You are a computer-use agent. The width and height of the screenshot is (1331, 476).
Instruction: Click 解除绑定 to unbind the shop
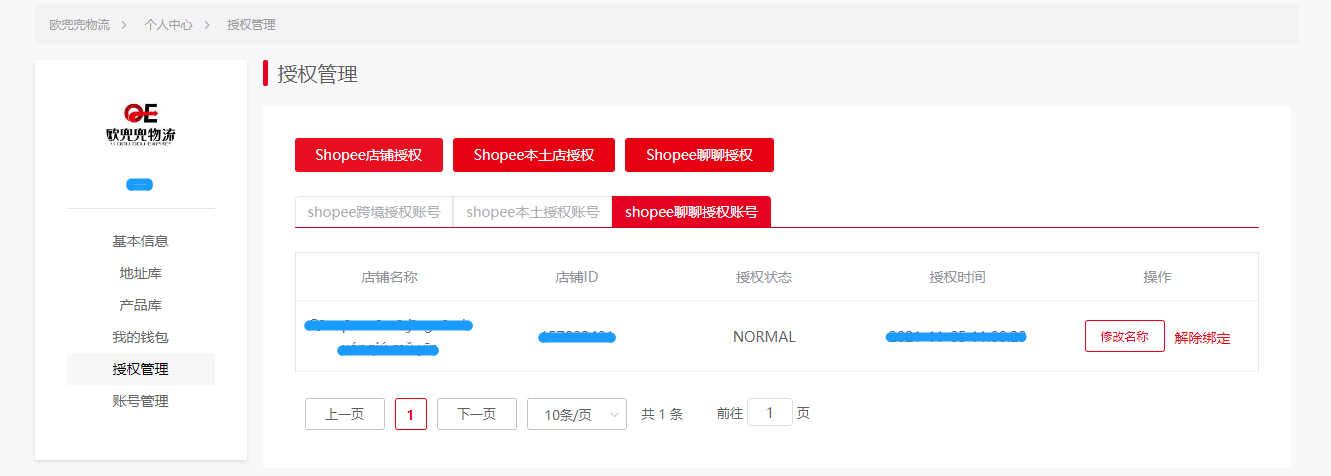click(1203, 338)
